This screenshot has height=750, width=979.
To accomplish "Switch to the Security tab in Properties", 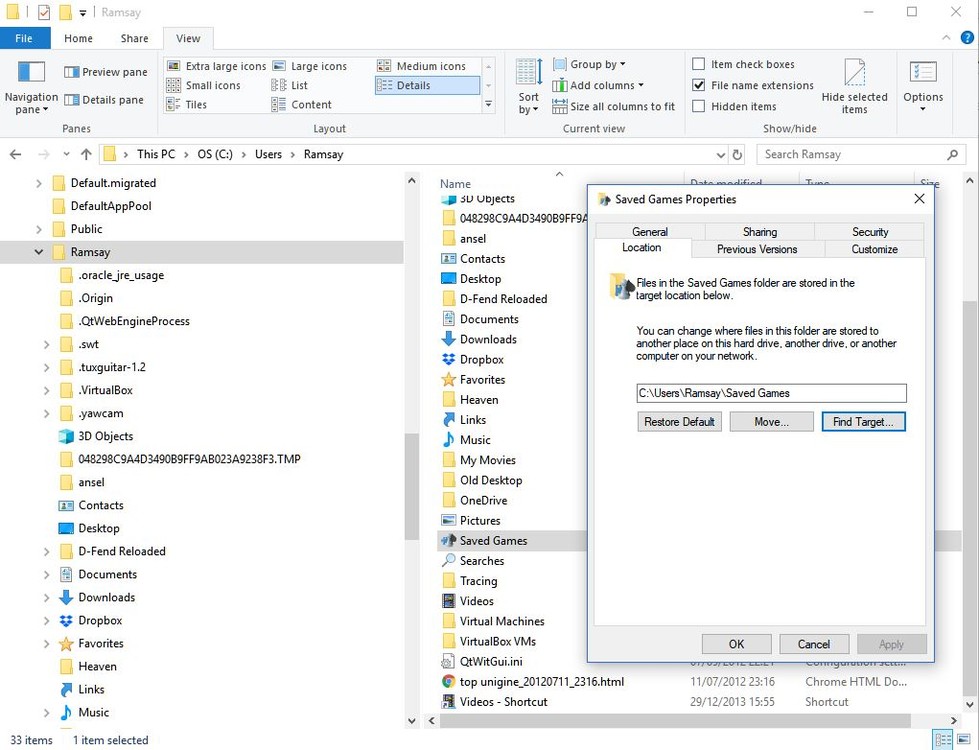I will 869,231.
